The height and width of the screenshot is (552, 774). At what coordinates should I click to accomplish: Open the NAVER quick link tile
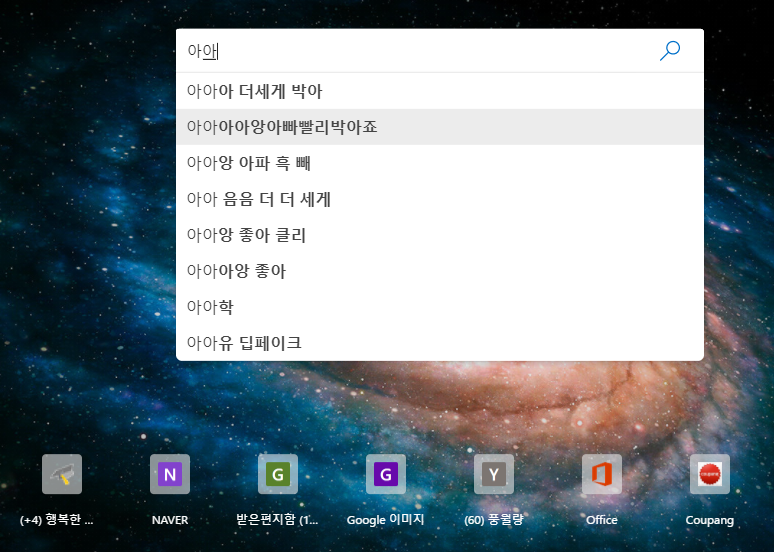tap(170, 474)
